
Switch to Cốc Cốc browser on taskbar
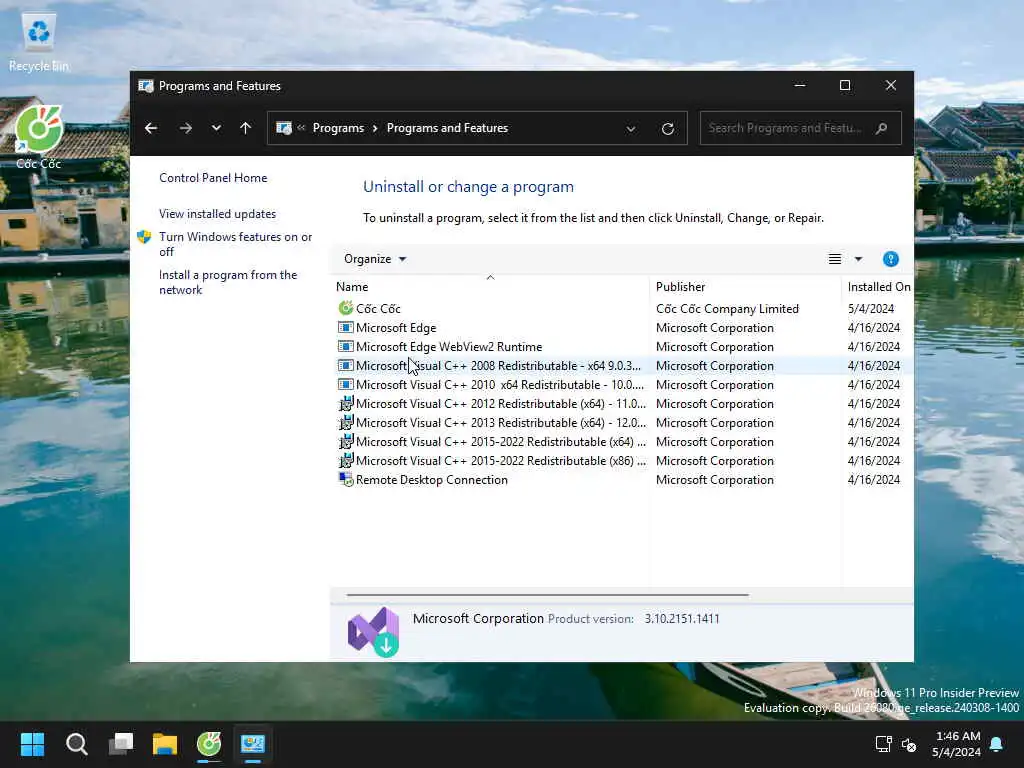(x=209, y=744)
